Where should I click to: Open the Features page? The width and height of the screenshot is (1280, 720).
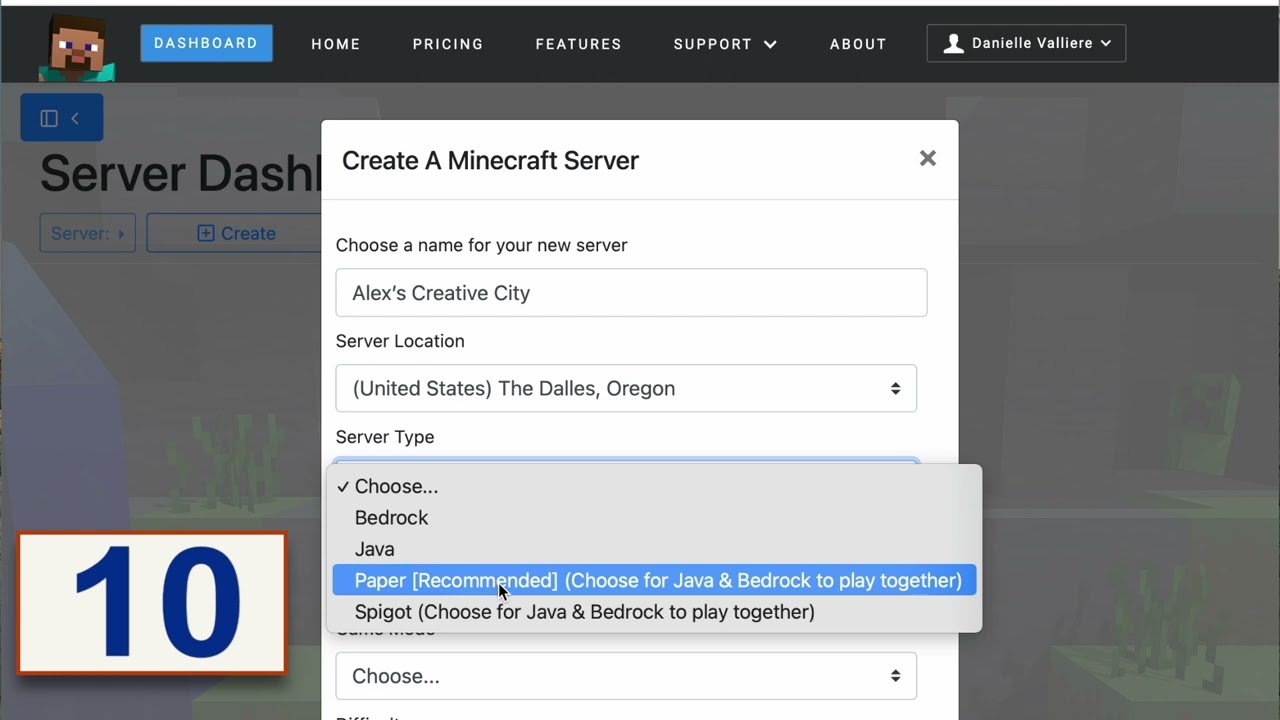point(578,44)
